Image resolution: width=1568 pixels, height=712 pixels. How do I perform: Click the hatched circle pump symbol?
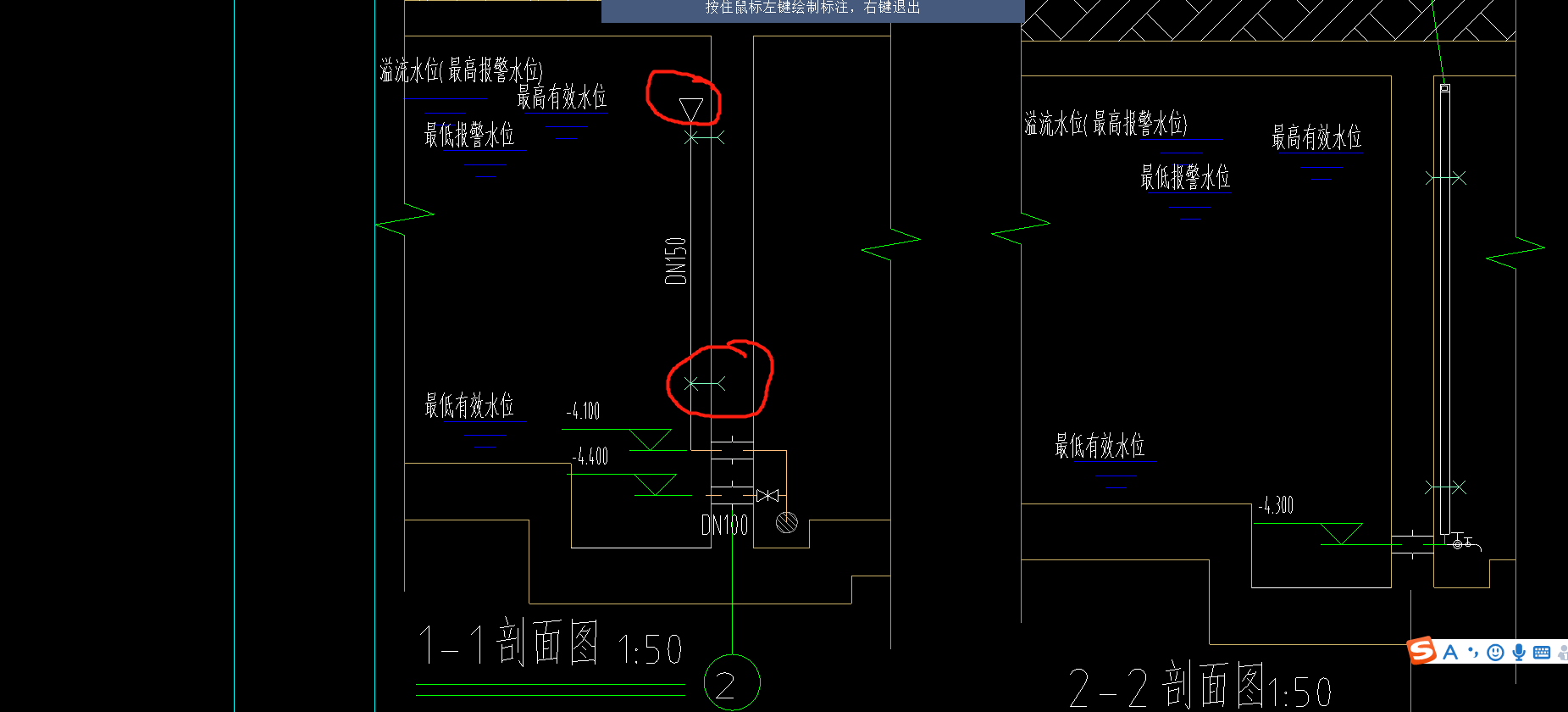pos(787,523)
